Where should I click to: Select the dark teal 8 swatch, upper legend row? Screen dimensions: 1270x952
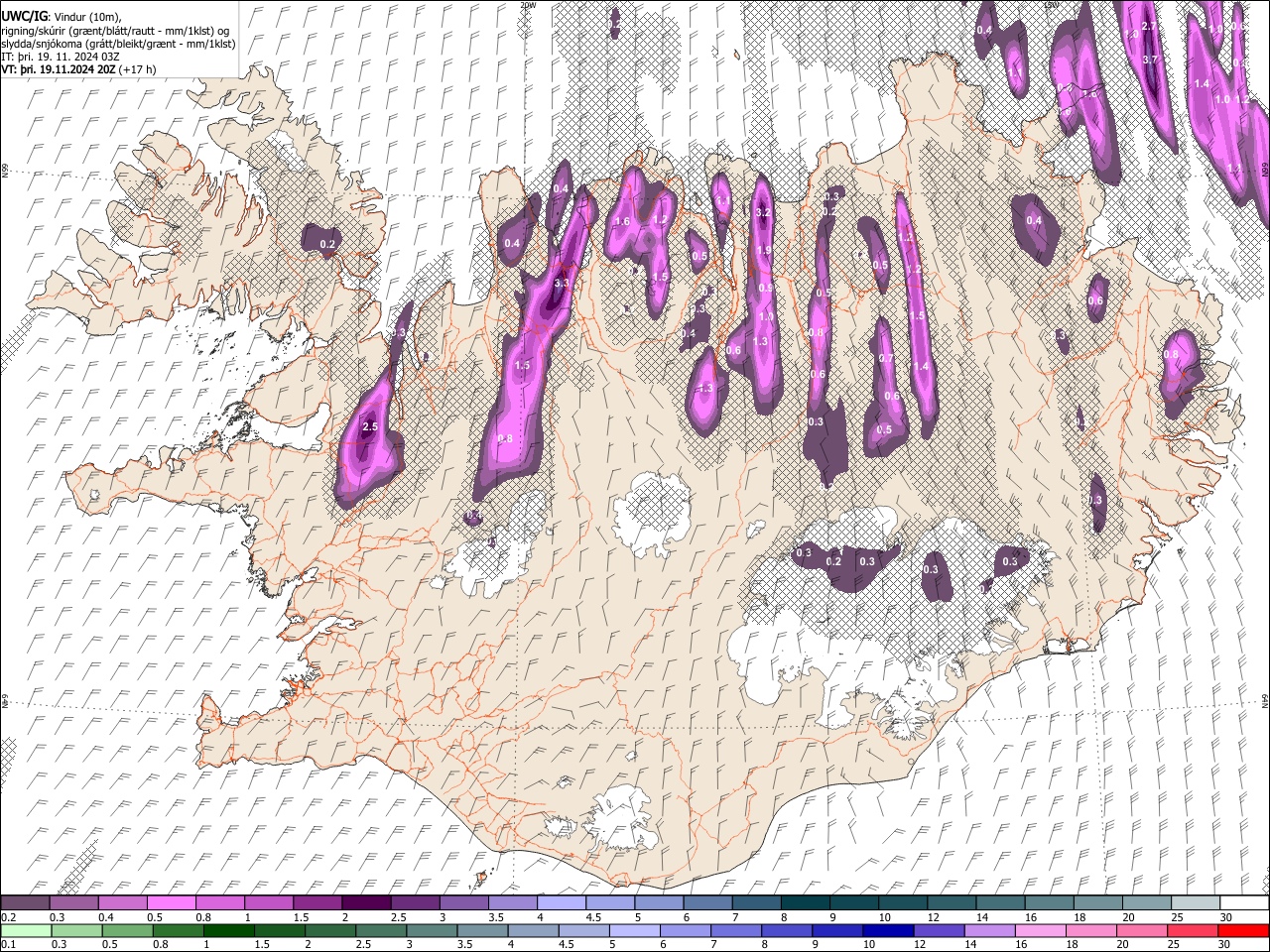(806, 903)
